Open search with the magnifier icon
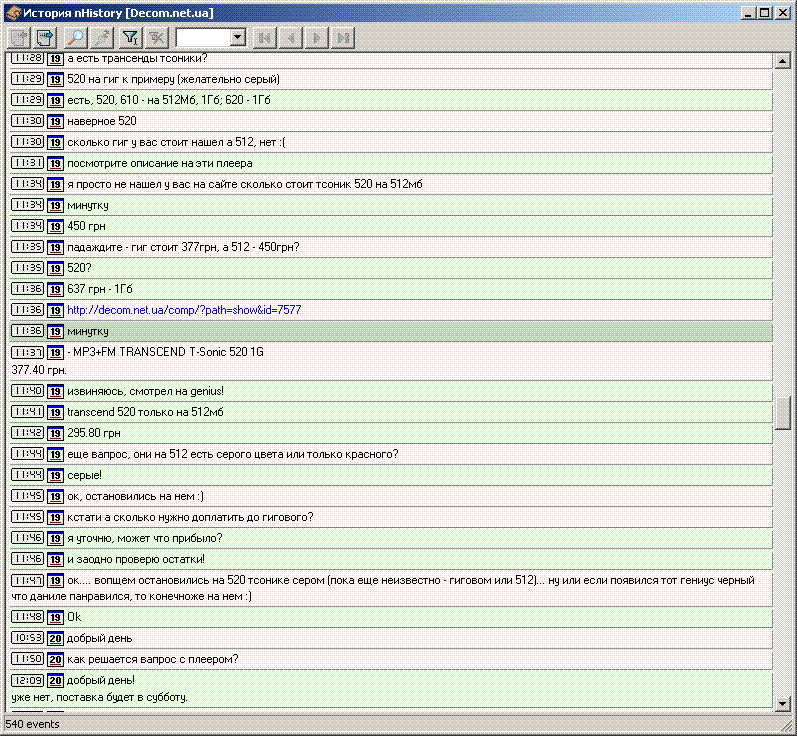The width and height of the screenshot is (797, 736). click(x=75, y=38)
